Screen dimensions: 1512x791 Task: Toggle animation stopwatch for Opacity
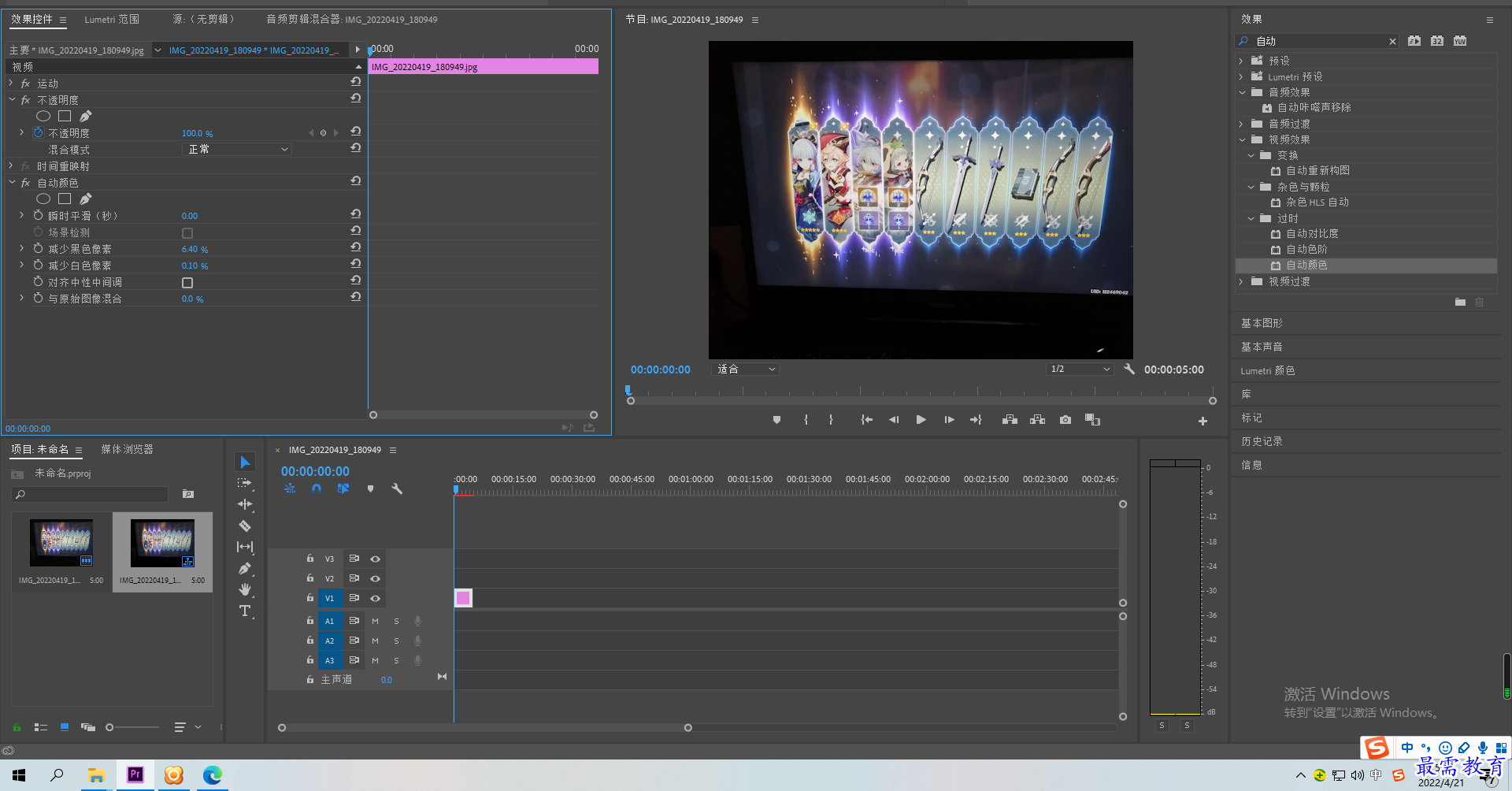pos(38,132)
